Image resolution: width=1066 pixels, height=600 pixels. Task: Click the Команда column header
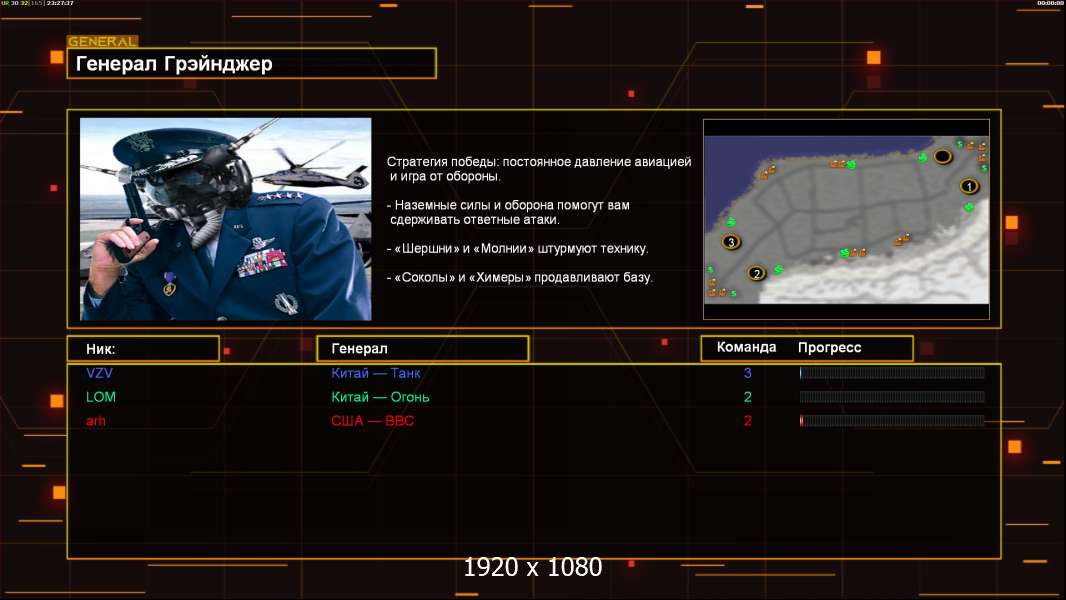tap(746, 348)
